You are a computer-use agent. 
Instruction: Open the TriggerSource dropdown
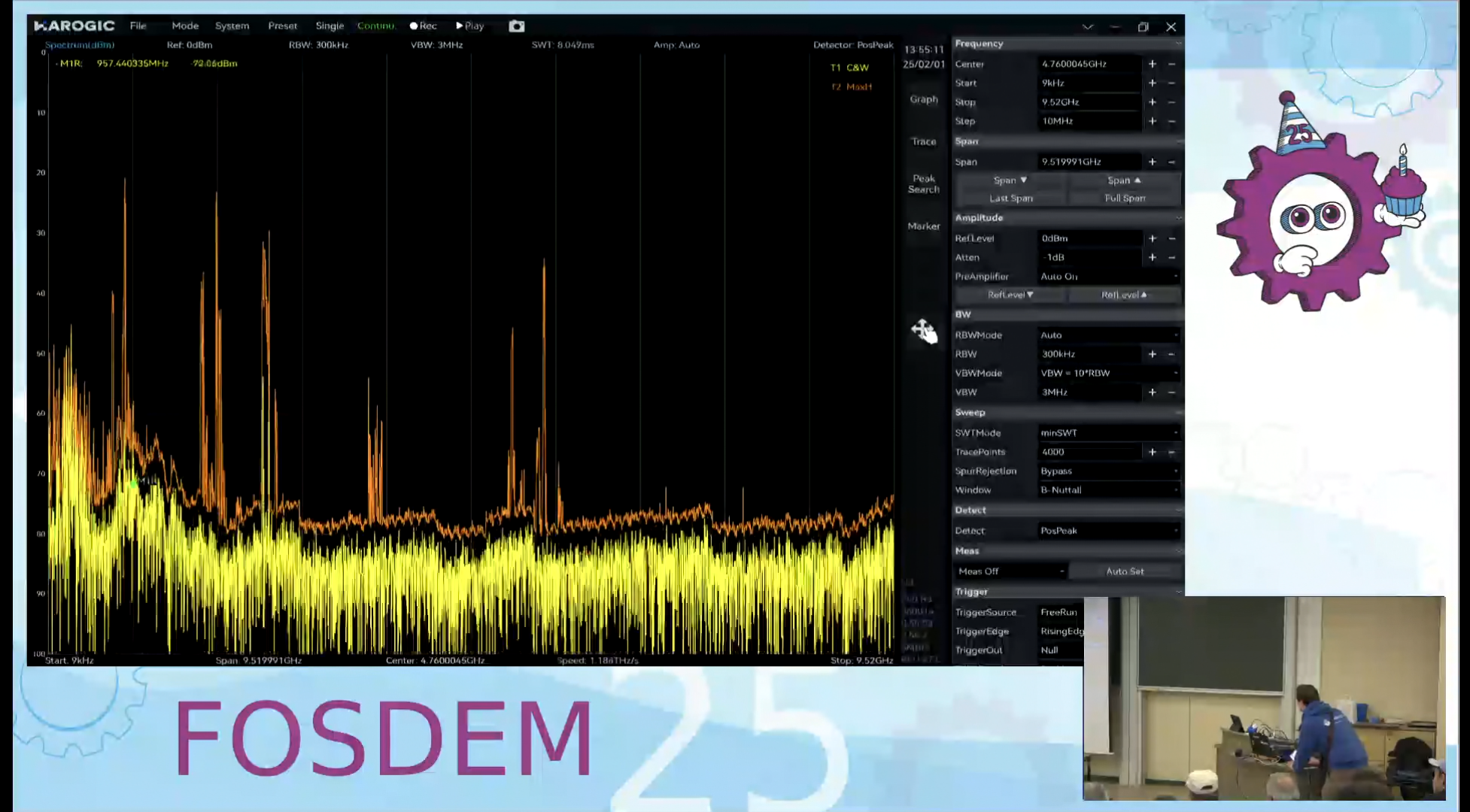1060,612
